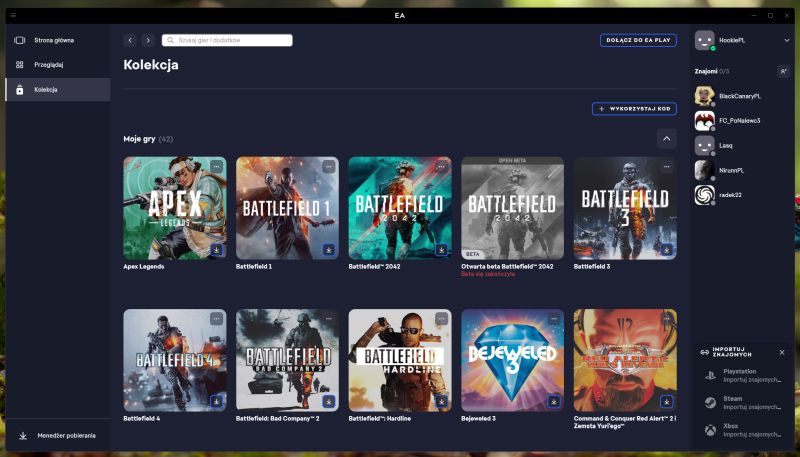Image resolution: width=800 pixels, height=457 pixels.
Task: Open more options on Battlefield Hardline tile
Action: [x=441, y=318]
